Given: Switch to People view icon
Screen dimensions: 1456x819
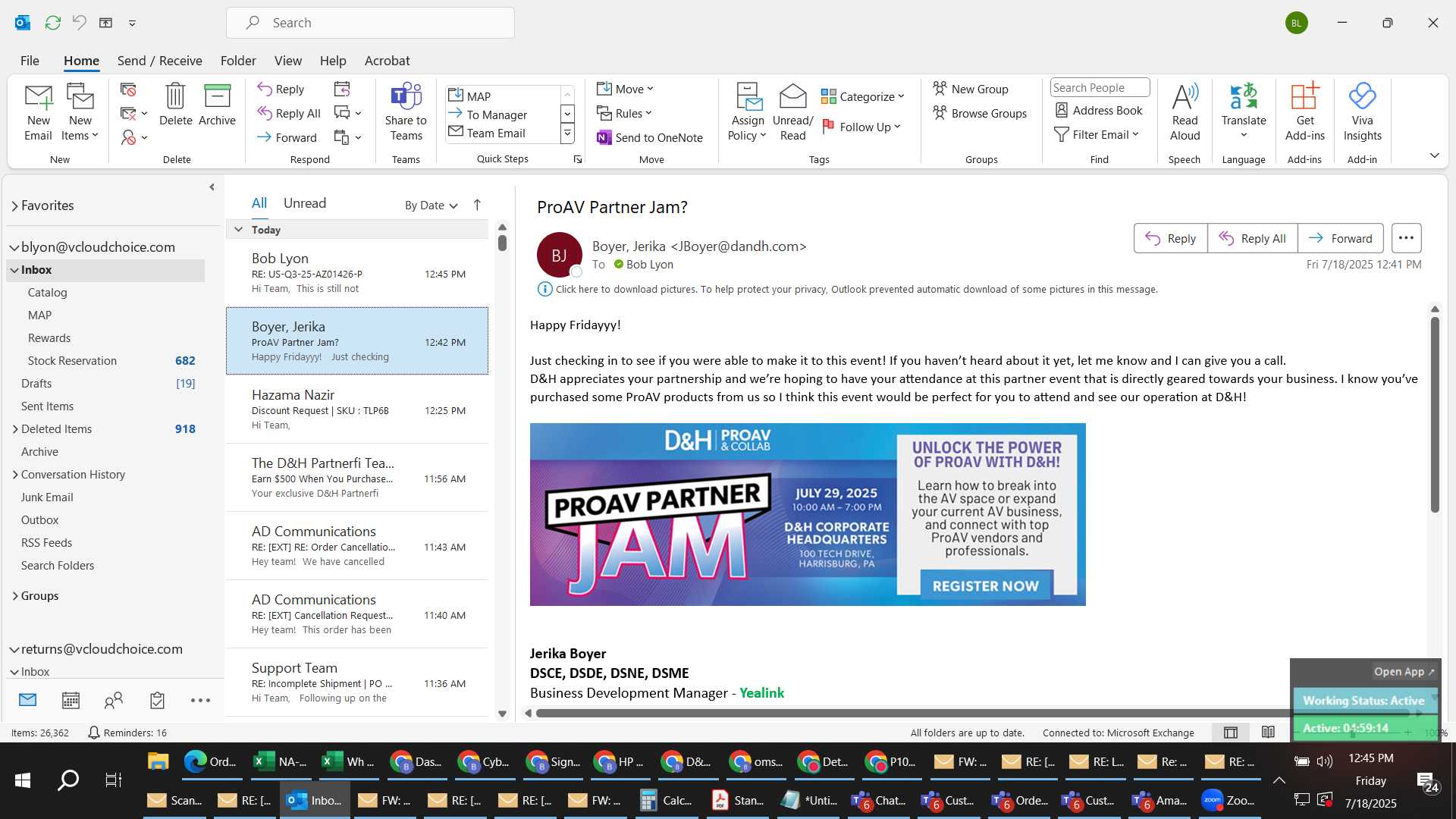Looking at the screenshot, I should (x=114, y=700).
